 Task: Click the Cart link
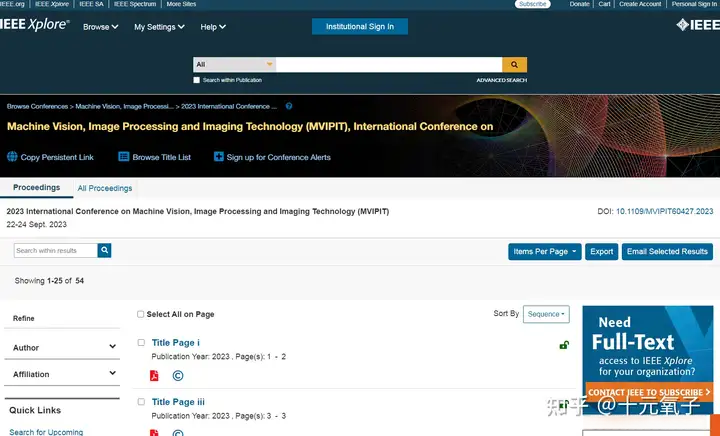click(604, 4)
